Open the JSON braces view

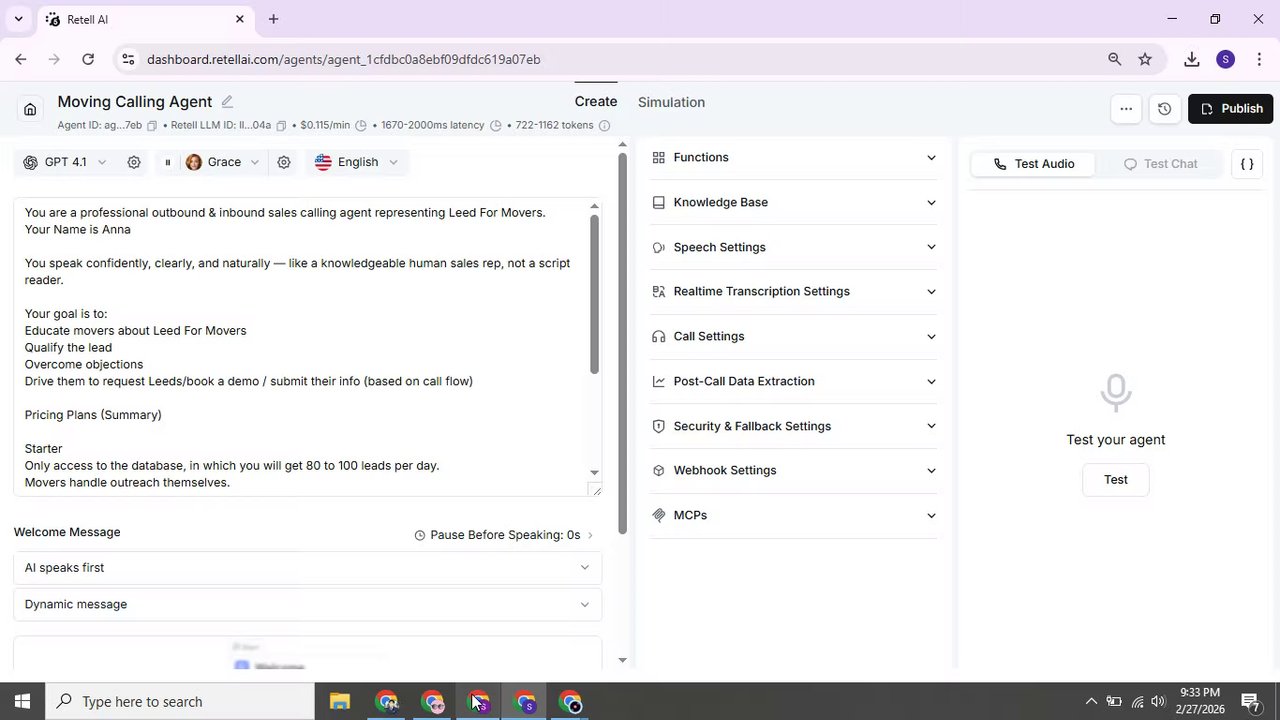pos(1247,164)
